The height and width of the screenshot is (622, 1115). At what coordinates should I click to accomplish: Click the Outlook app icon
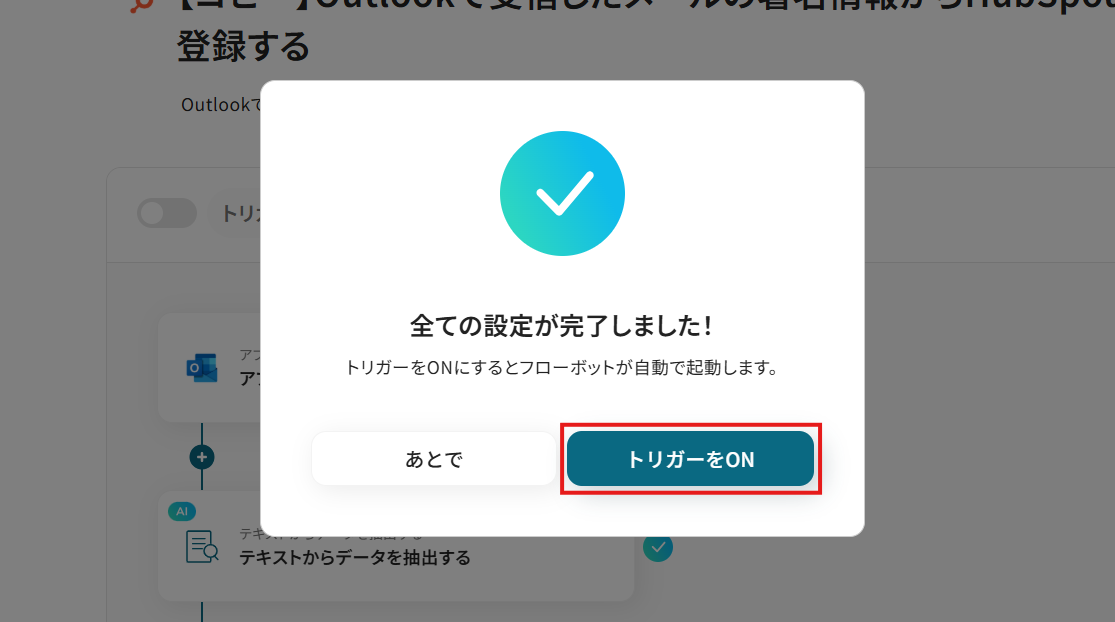[201, 368]
